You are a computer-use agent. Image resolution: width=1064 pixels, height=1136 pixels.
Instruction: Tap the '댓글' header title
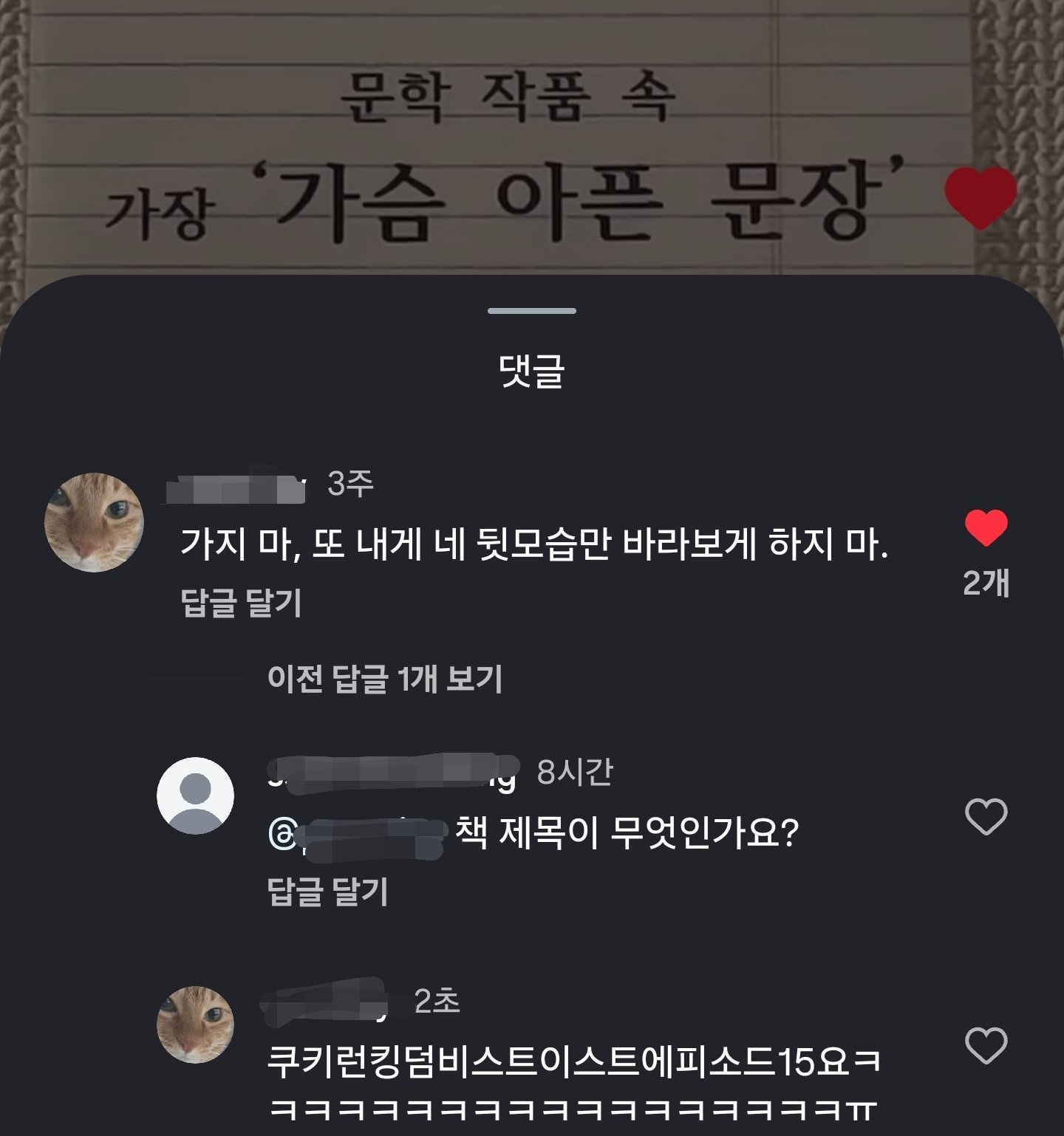[x=531, y=371]
